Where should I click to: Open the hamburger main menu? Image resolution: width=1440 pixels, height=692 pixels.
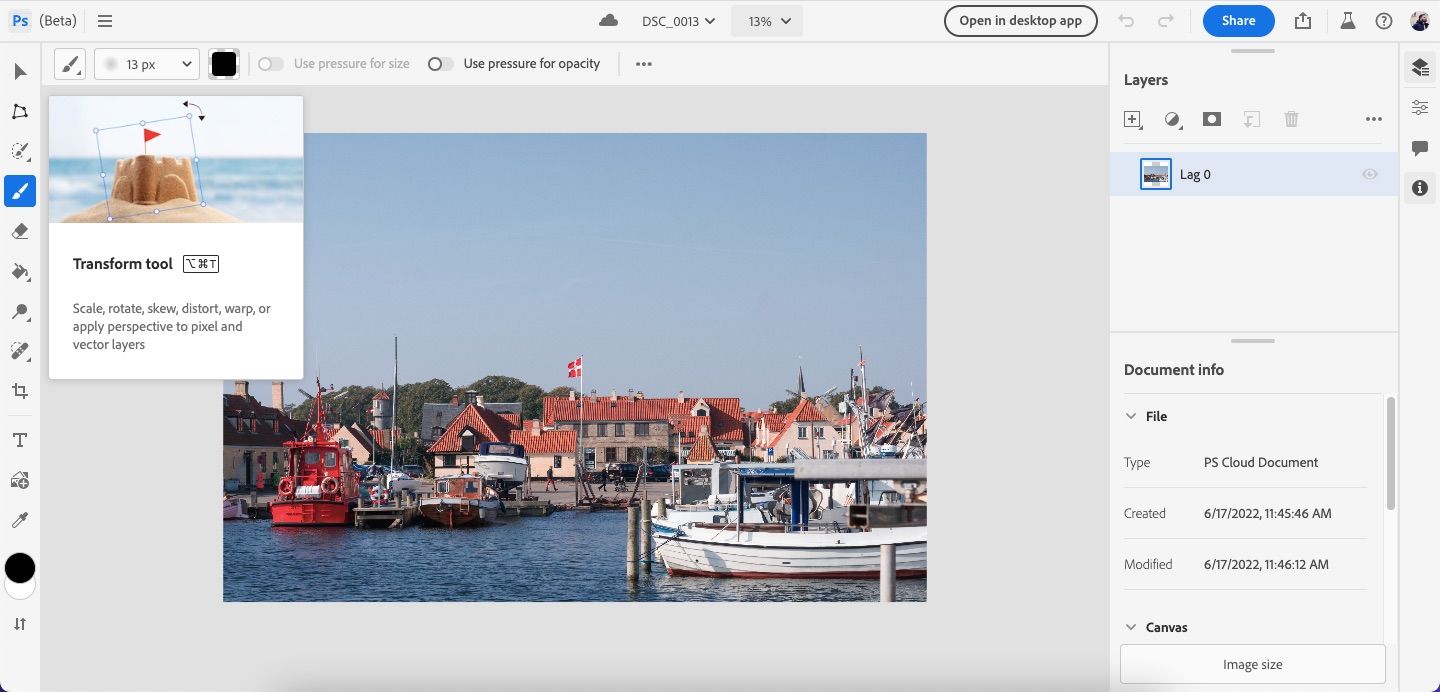point(105,21)
